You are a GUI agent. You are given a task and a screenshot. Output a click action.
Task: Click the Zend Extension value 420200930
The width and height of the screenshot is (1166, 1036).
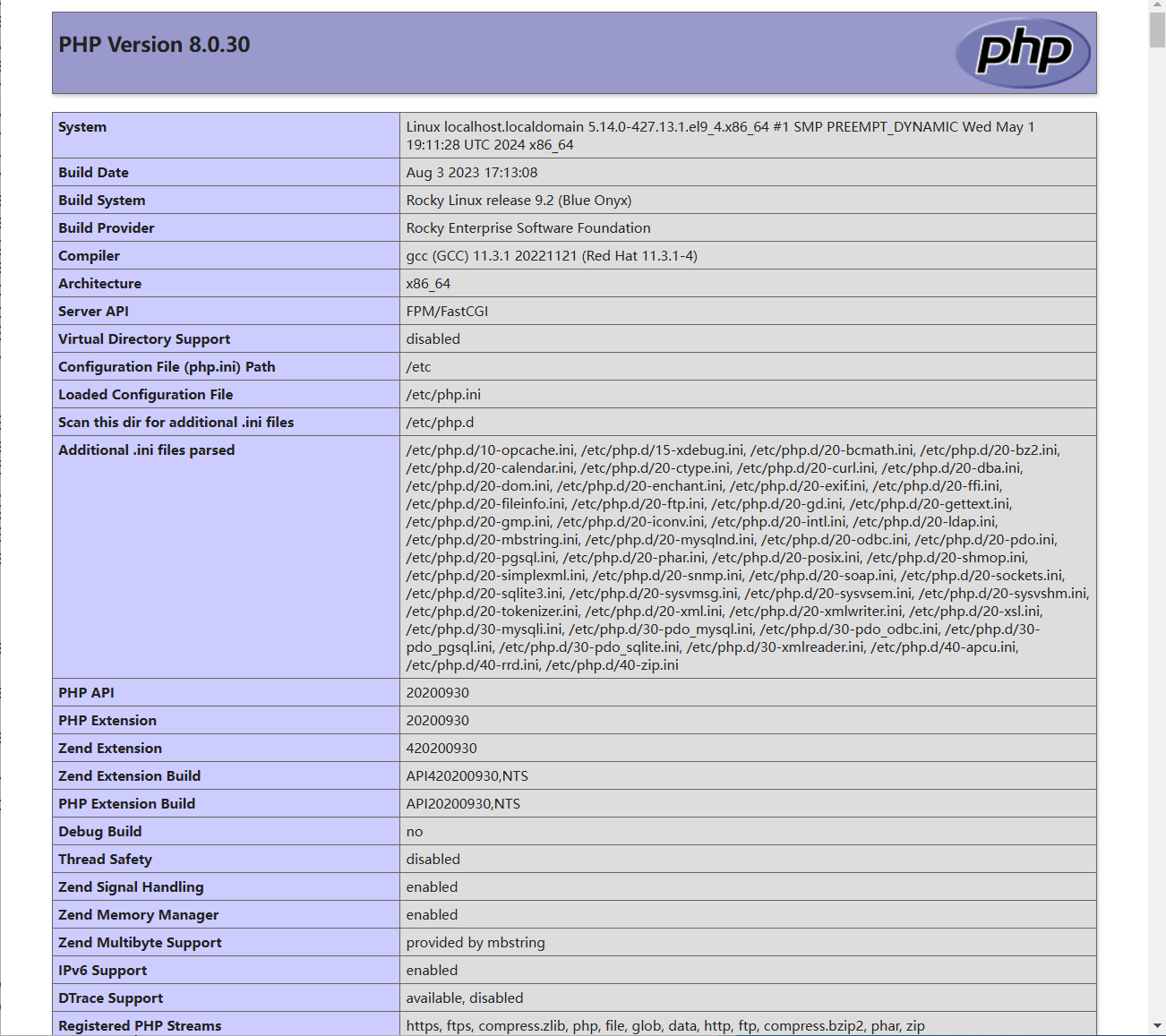(442, 749)
